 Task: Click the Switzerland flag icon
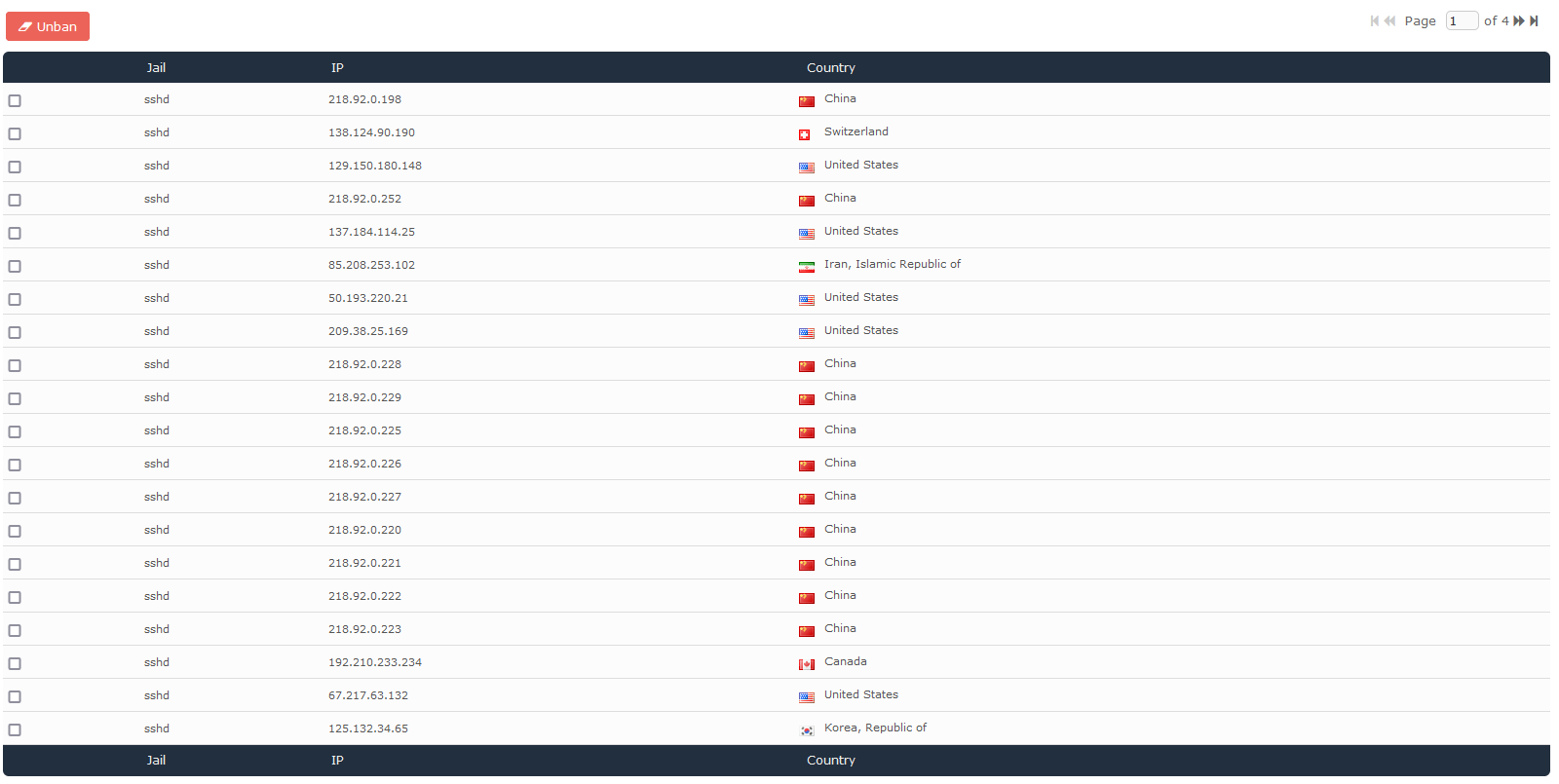(x=805, y=134)
